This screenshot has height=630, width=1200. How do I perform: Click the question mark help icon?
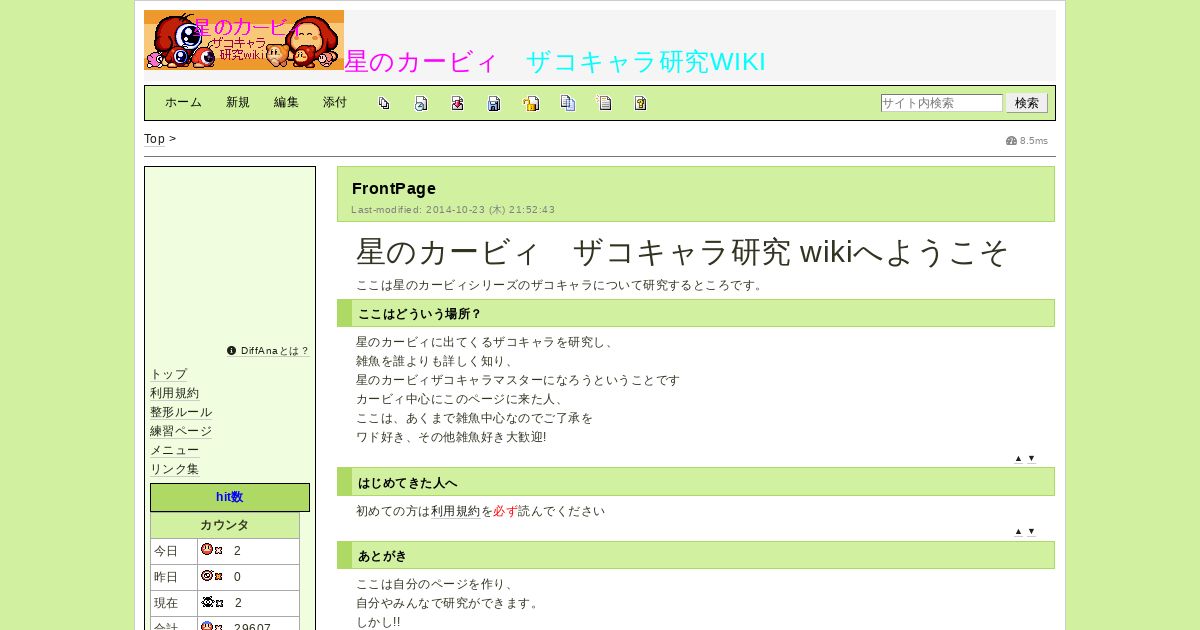[640, 103]
